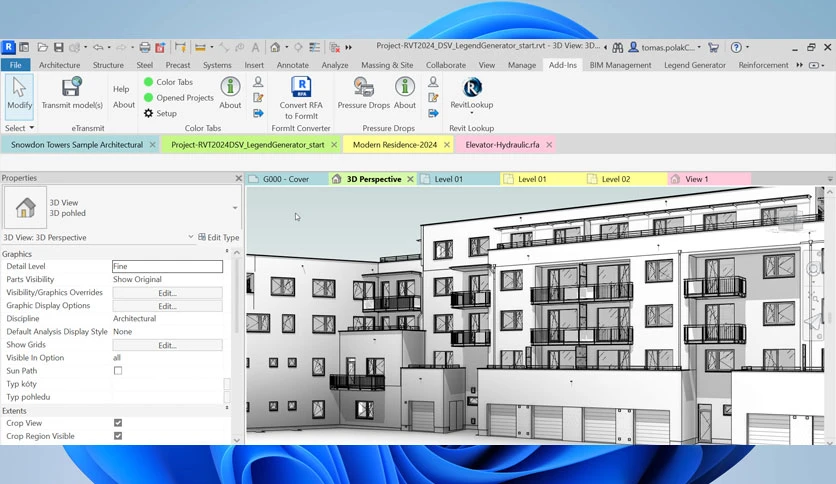Click the Aligned Dimension icon in quick access
This screenshot has height=484, width=836.
180,47
